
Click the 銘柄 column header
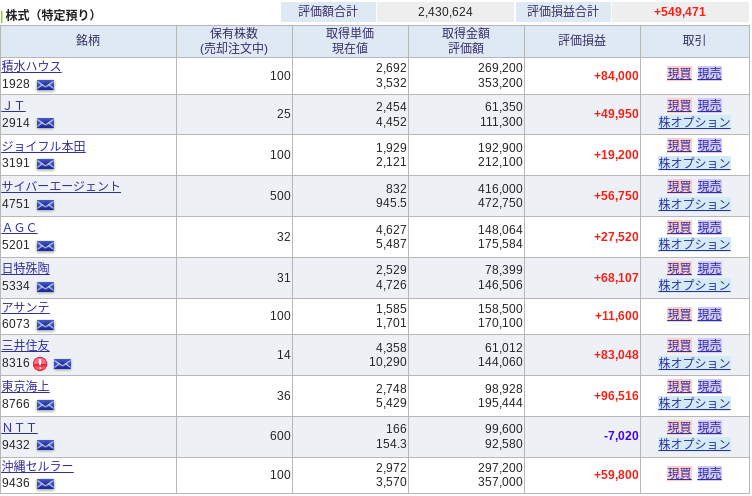click(x=88, y=41)
